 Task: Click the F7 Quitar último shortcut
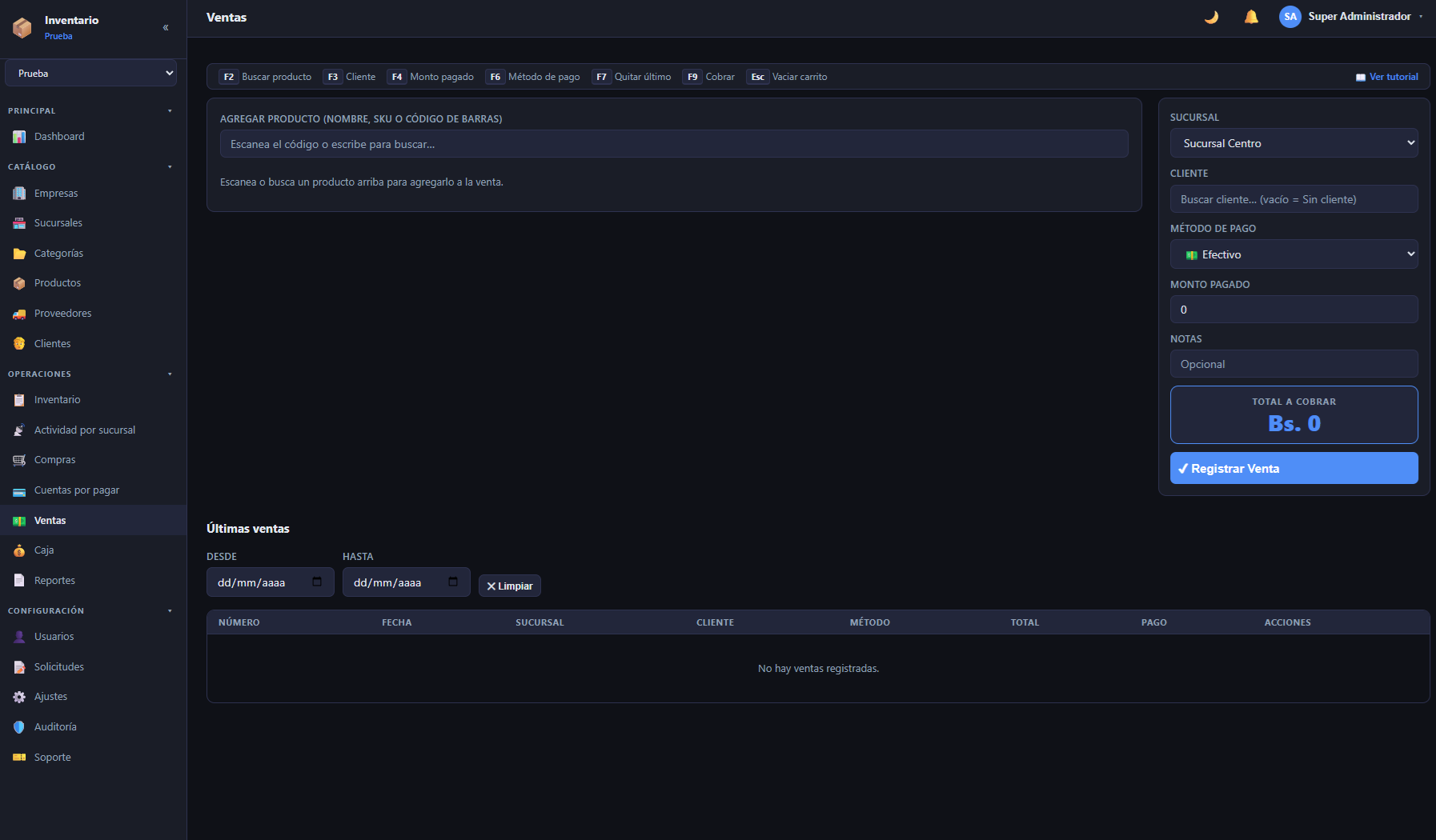632,77
